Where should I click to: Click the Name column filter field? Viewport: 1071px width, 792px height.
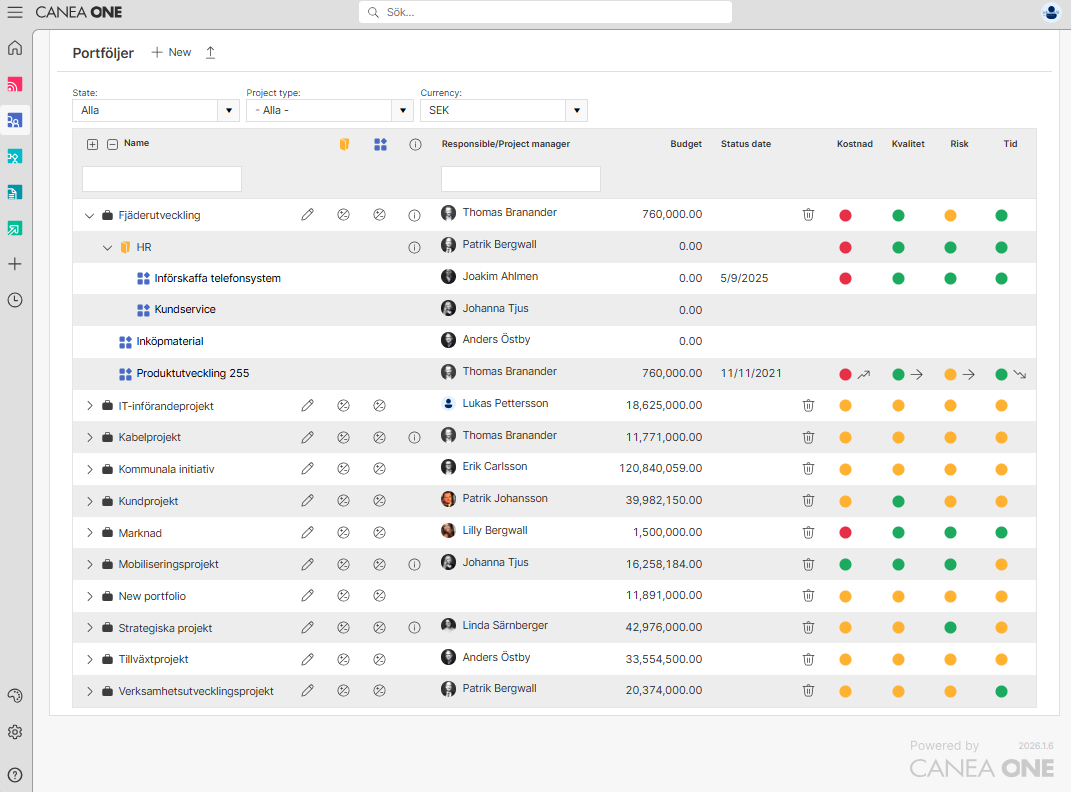point(162,179)
